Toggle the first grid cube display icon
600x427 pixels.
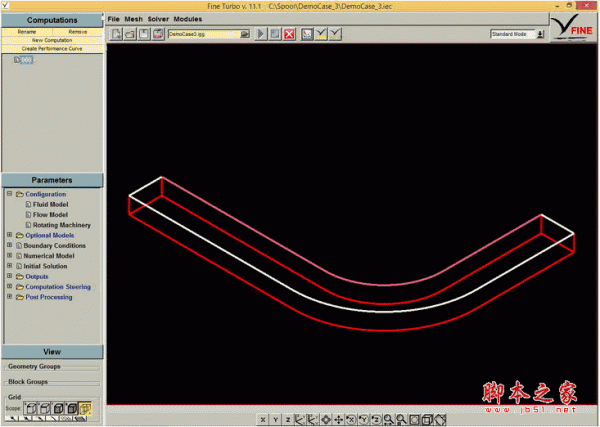30,409
